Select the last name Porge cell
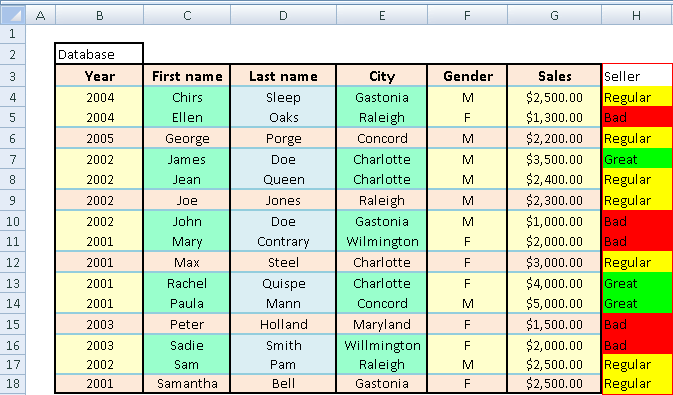This screenshot has height=395, width=673. [283, 138]
